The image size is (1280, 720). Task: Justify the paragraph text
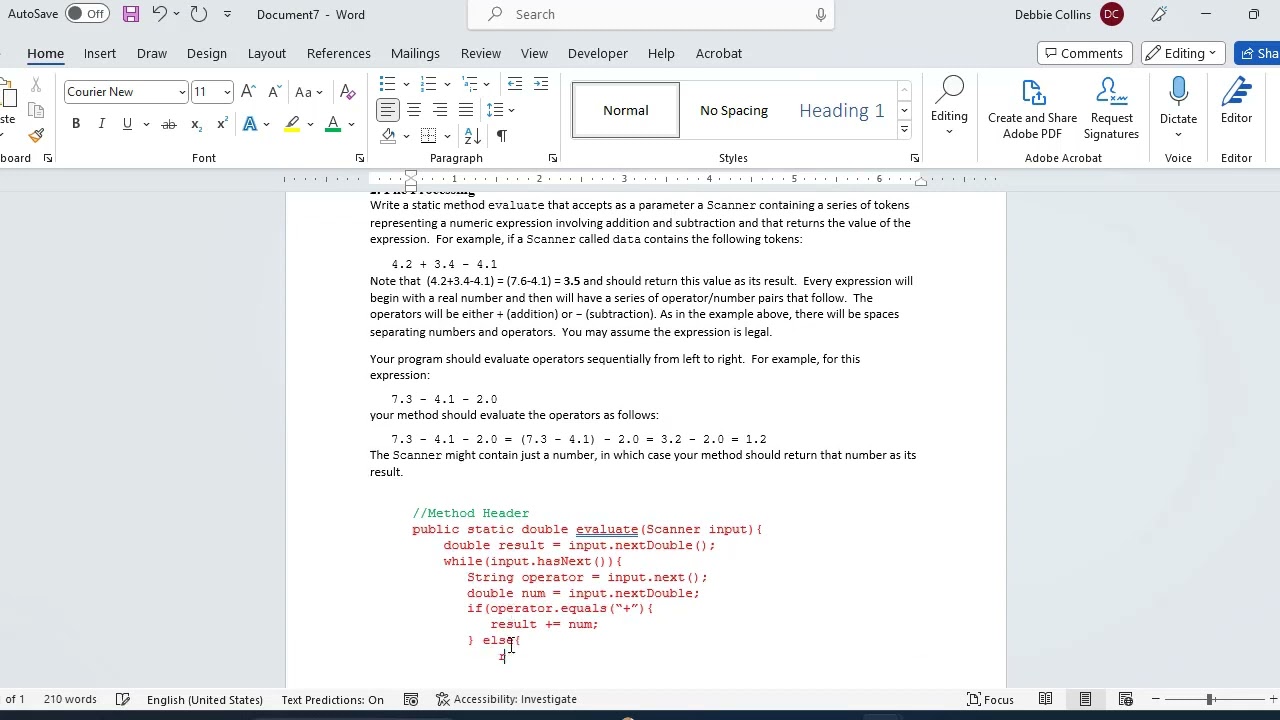coord(465,110)
